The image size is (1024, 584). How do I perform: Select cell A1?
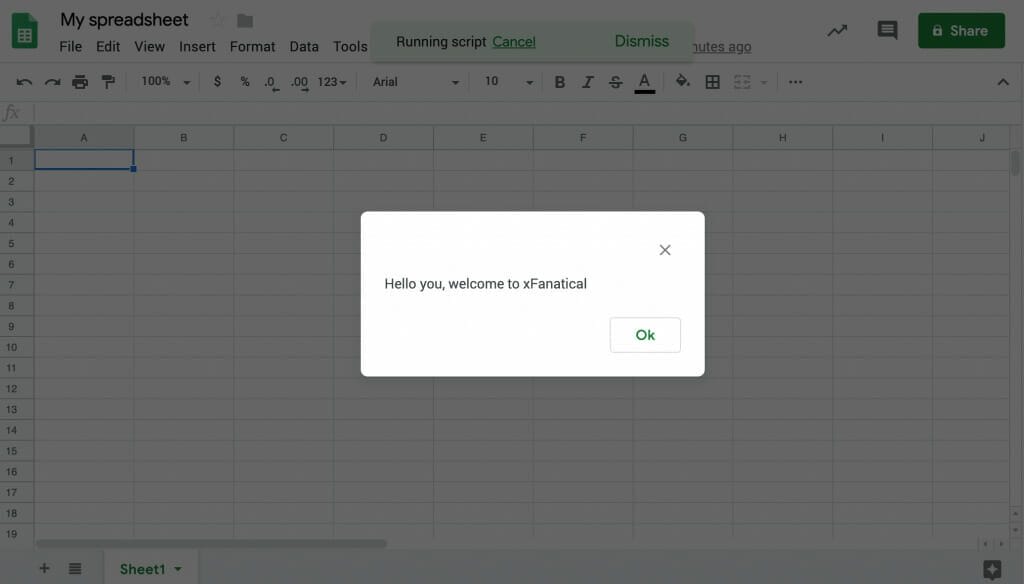coord(84,160)
